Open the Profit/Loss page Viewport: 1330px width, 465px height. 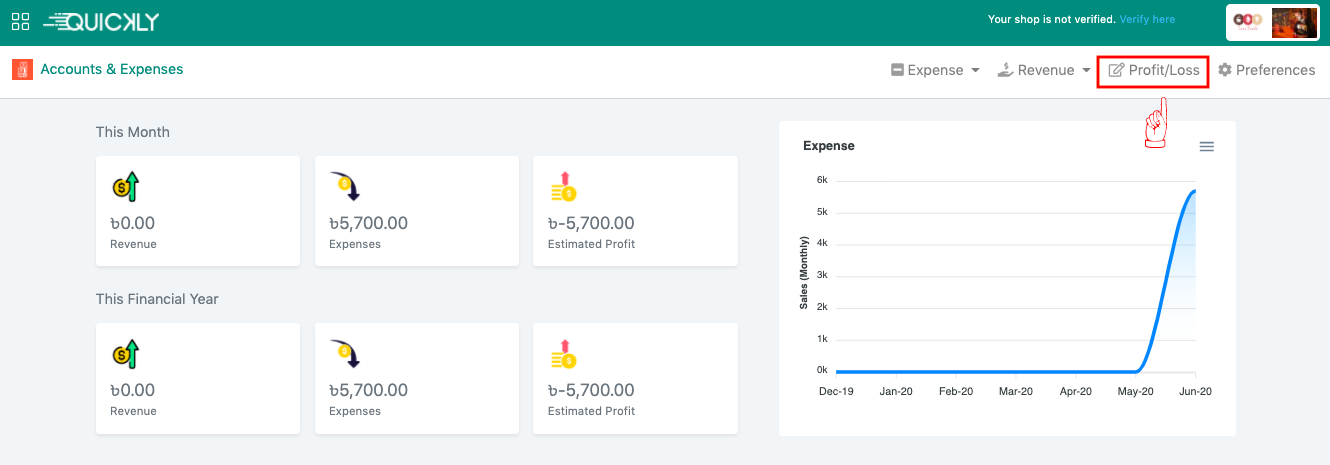pos(1153,70)
